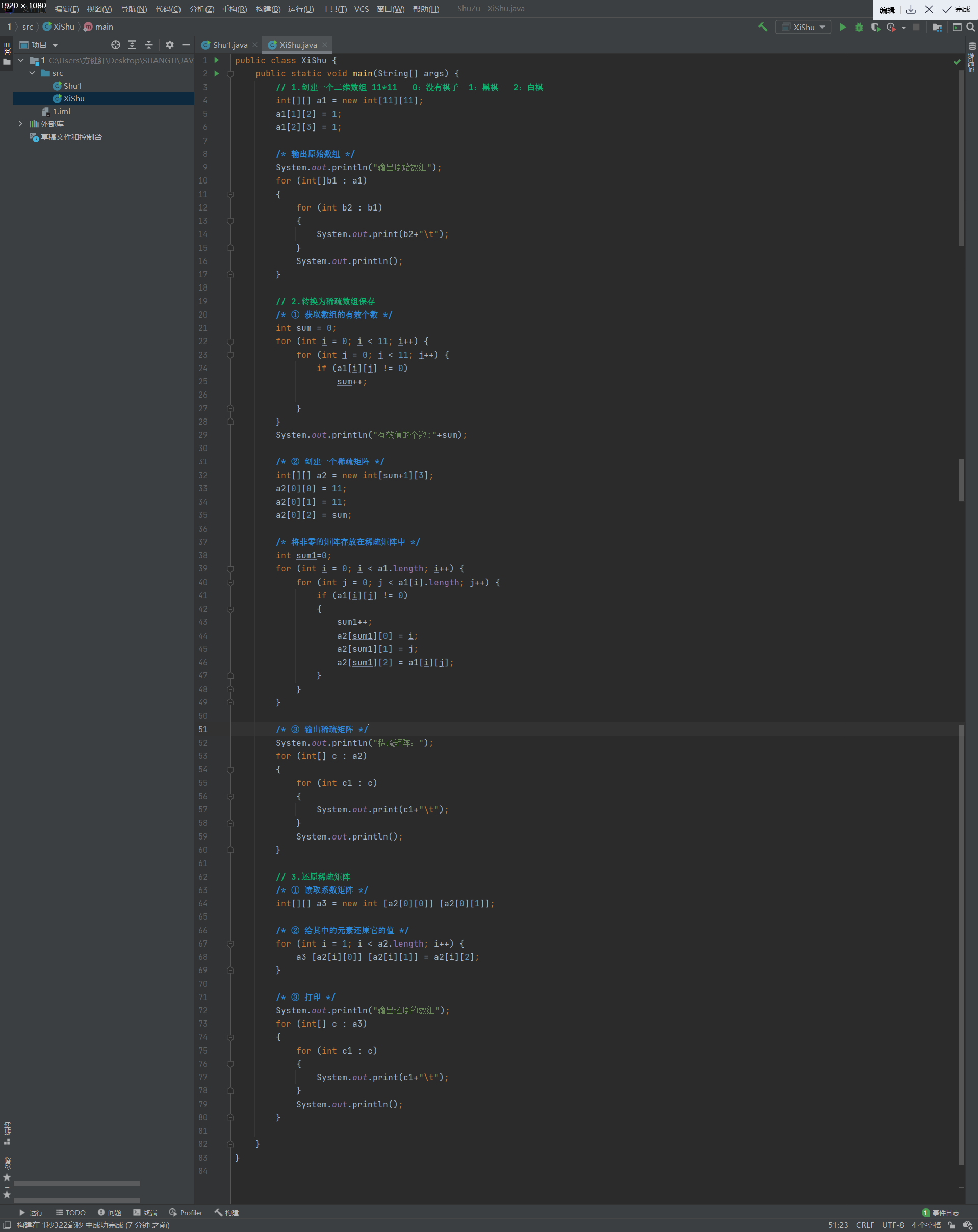The width and height of the screenshot is (978, 1232).
Task: Select 1.iml file in project tree
Action: click(x=56, y=112)
